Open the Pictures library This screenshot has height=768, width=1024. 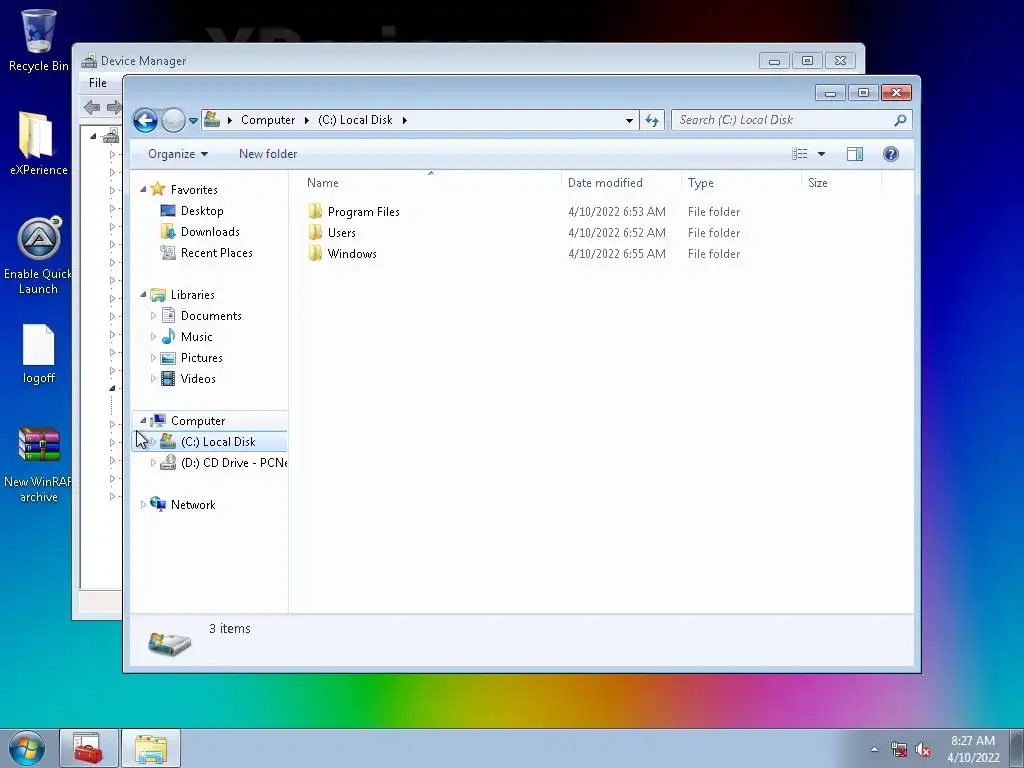202,358
